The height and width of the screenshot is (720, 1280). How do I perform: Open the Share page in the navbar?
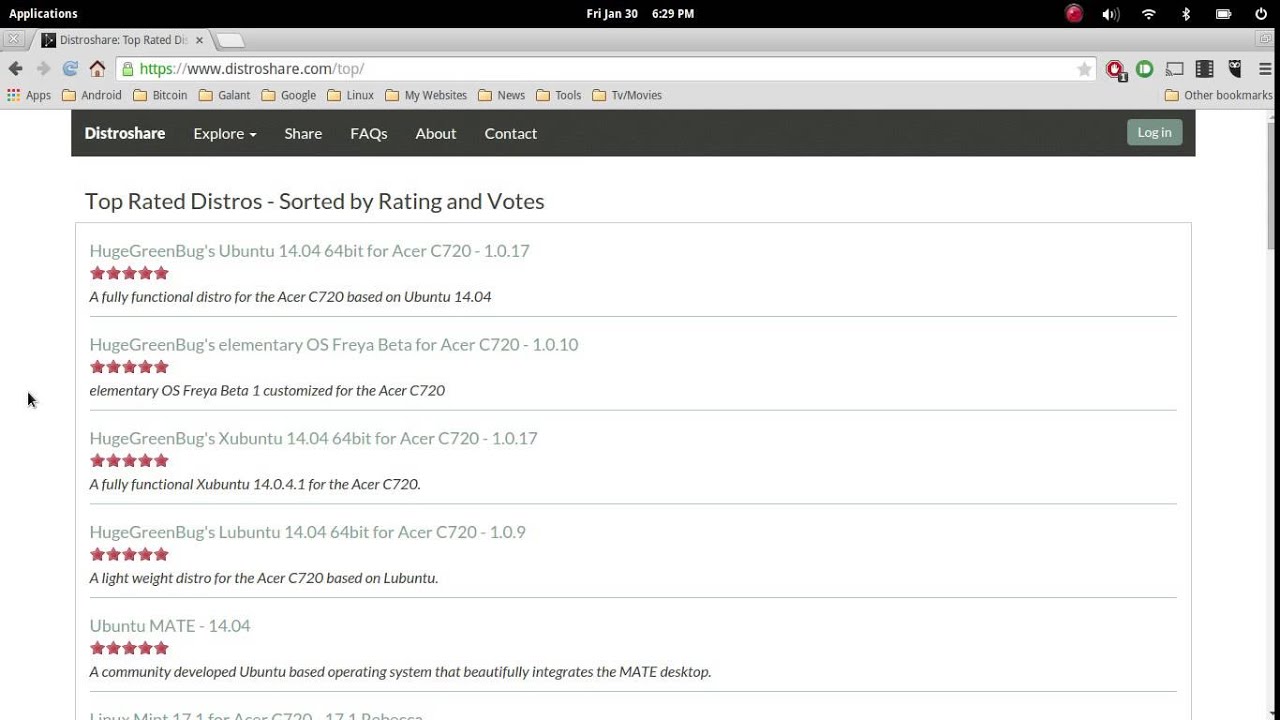[x=303, y=133]
